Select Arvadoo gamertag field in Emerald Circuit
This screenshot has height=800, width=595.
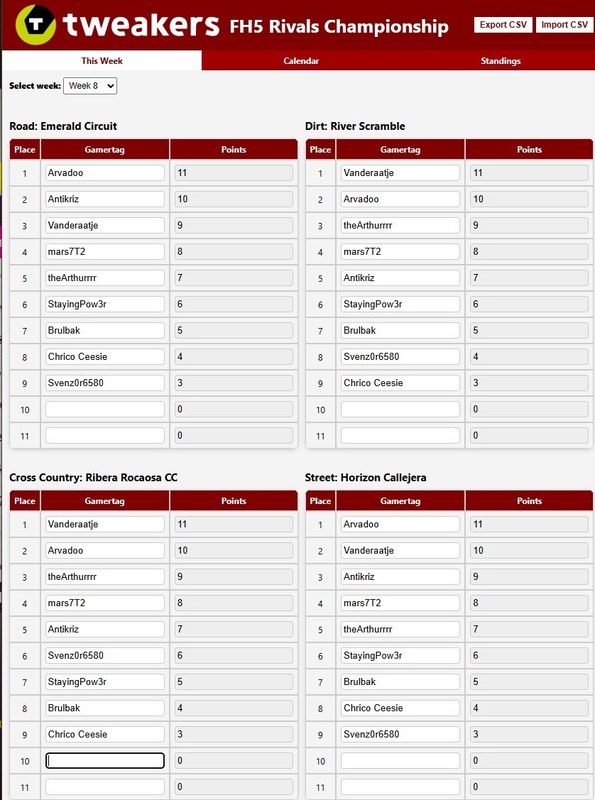pos(105,173)
